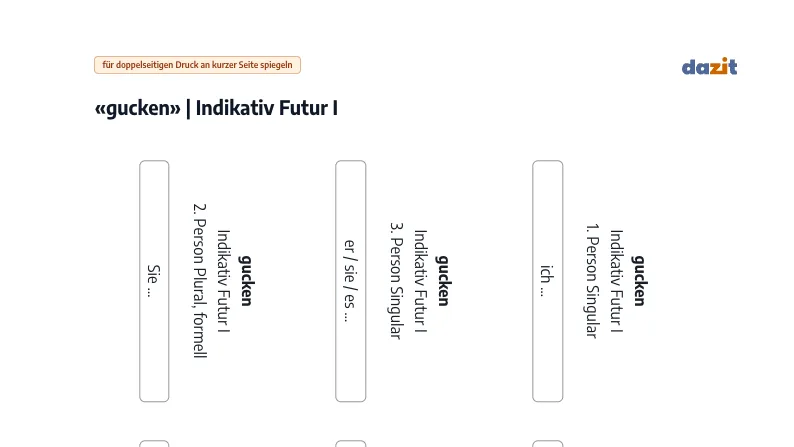Click 'Indikativ Futur I' on the er/sie/es card
794x447 pixels.
(421, 281)
